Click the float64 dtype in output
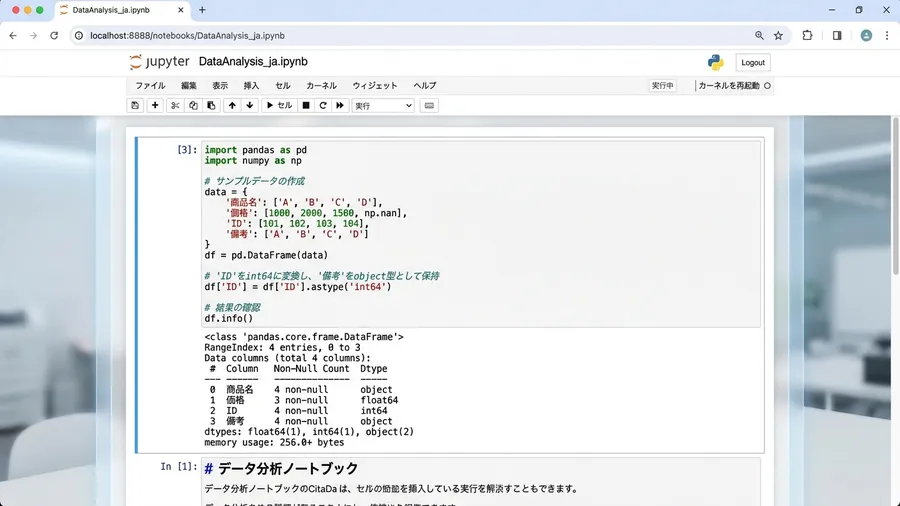This screenshot has width=900, height=506. click(379, 400)
